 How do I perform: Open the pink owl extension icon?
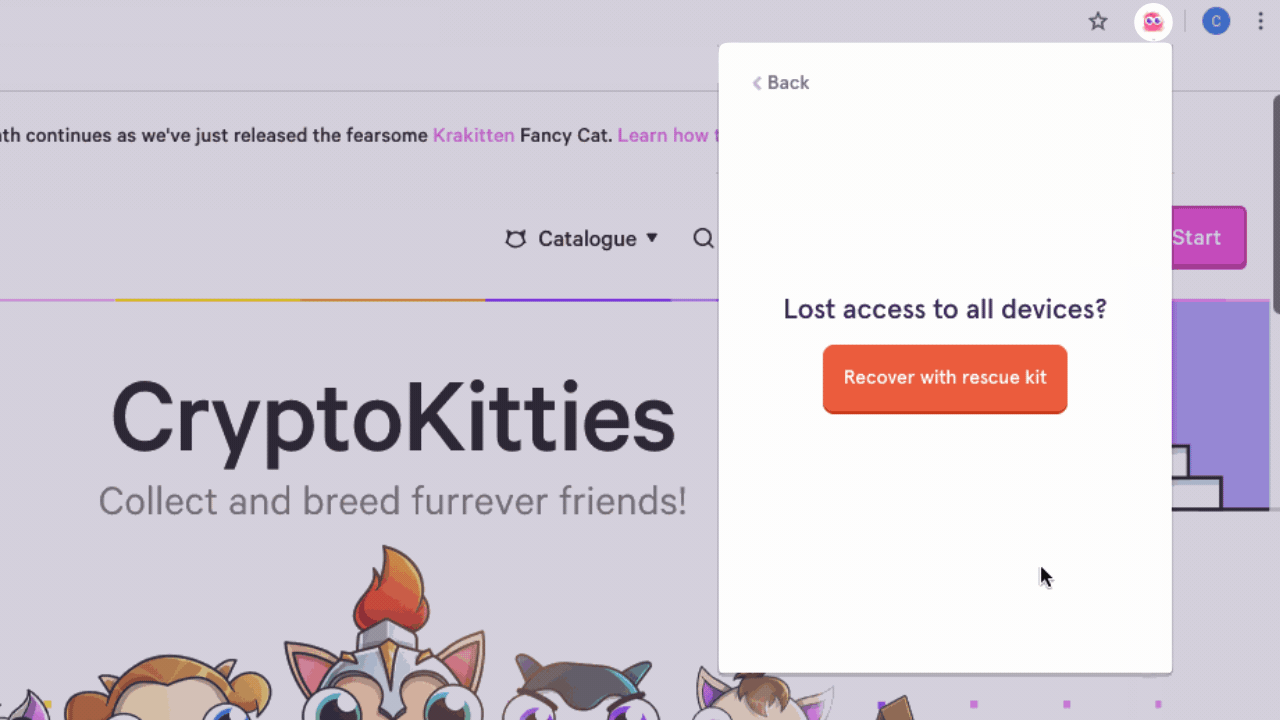point(1153,21)
